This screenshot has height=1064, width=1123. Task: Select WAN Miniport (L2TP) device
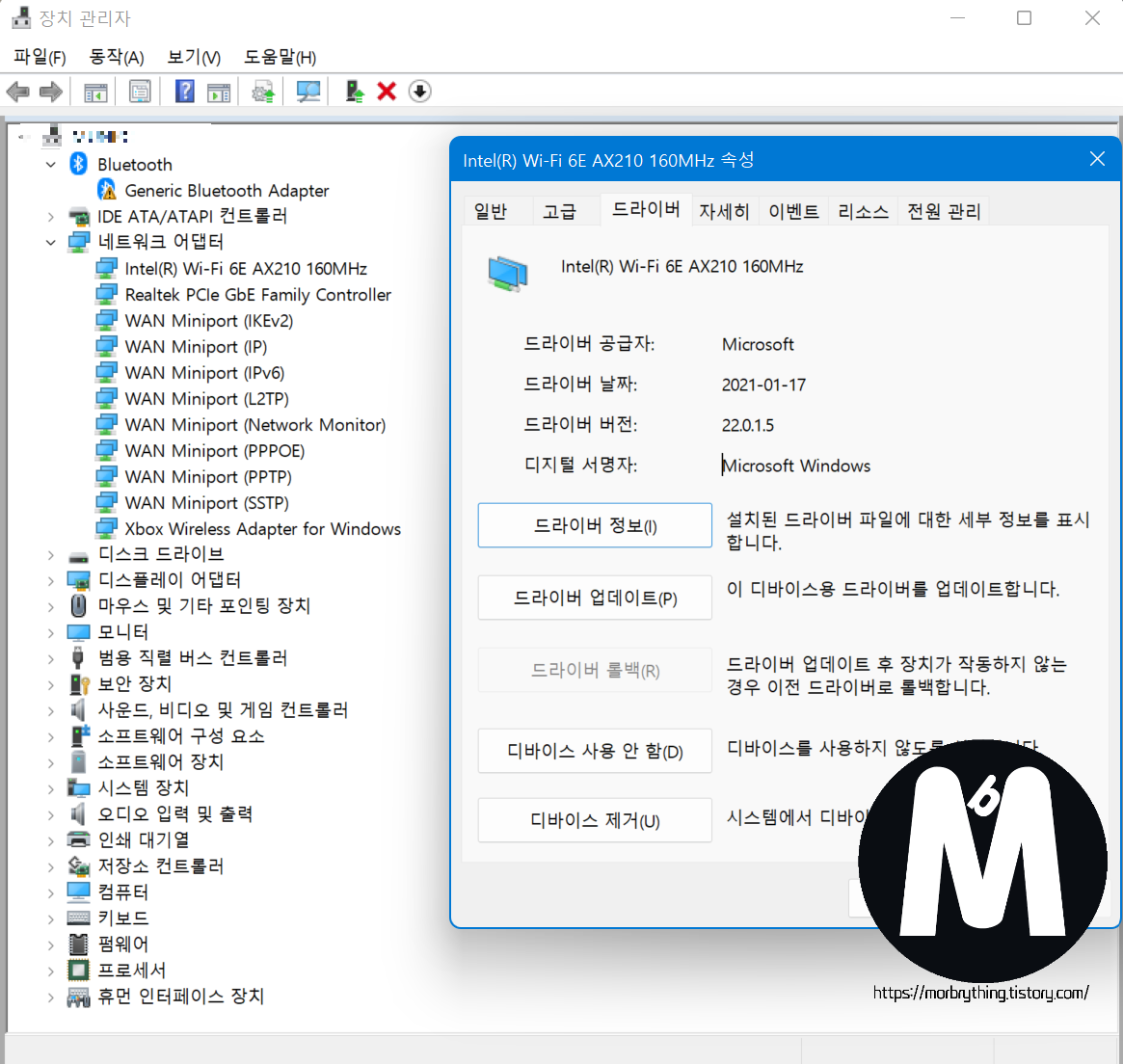(207, 399)
